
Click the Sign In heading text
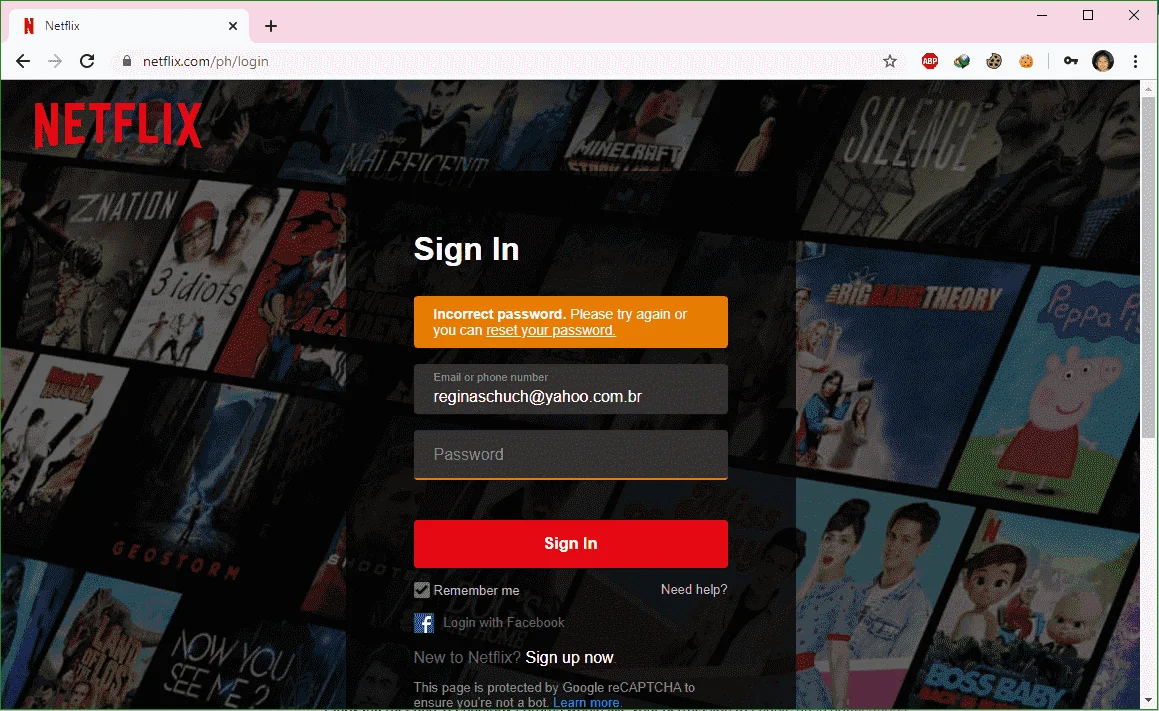[466, 249]
